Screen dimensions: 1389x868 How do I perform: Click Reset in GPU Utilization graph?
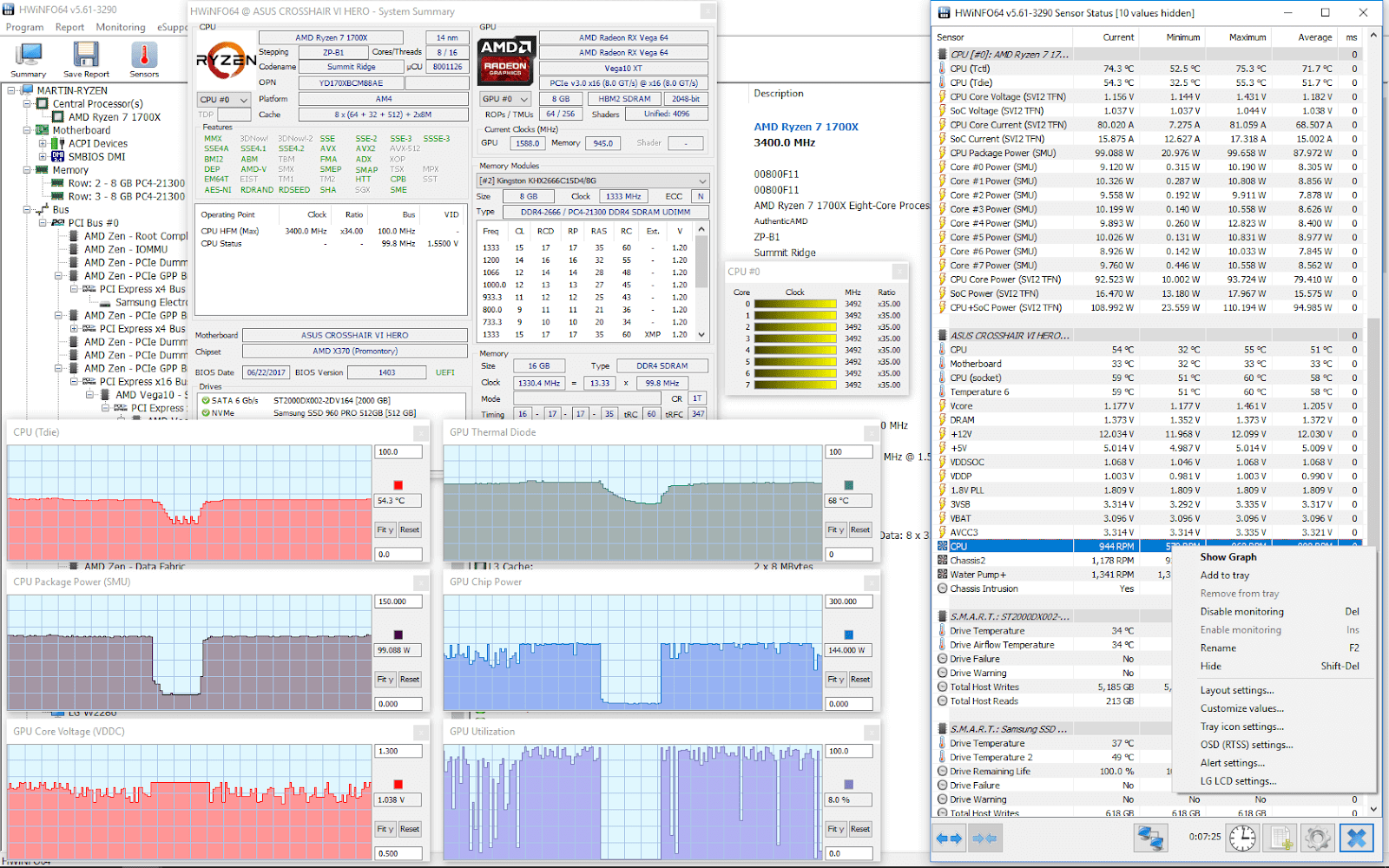860,829
